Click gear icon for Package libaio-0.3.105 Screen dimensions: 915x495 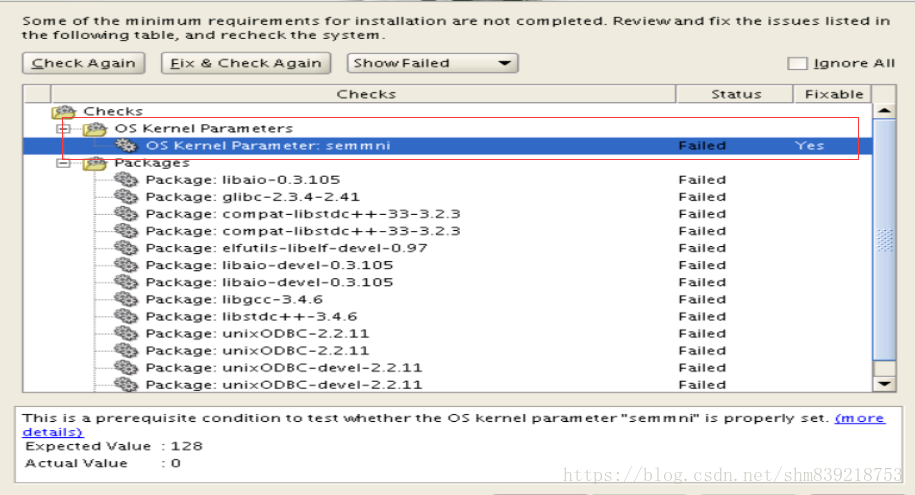click(x=127, y=180)
